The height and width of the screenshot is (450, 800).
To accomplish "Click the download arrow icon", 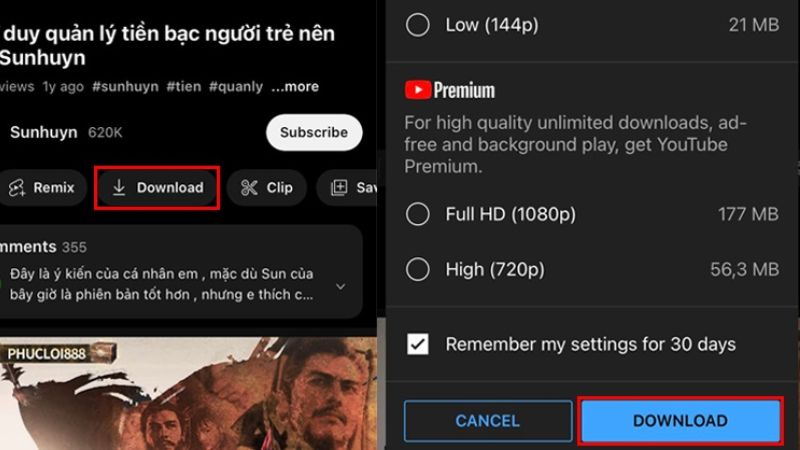I will click(x=119, y=188).
